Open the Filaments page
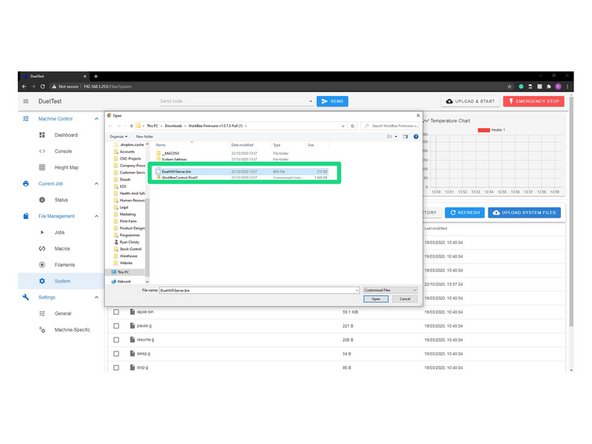 (x=65, y=265)
